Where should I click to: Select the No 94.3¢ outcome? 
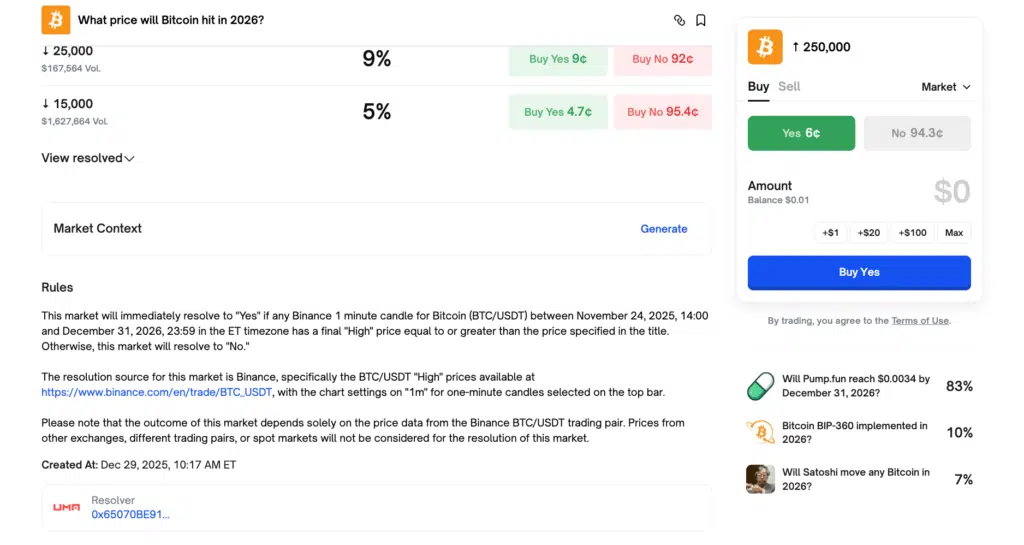[x=917, y=133]
